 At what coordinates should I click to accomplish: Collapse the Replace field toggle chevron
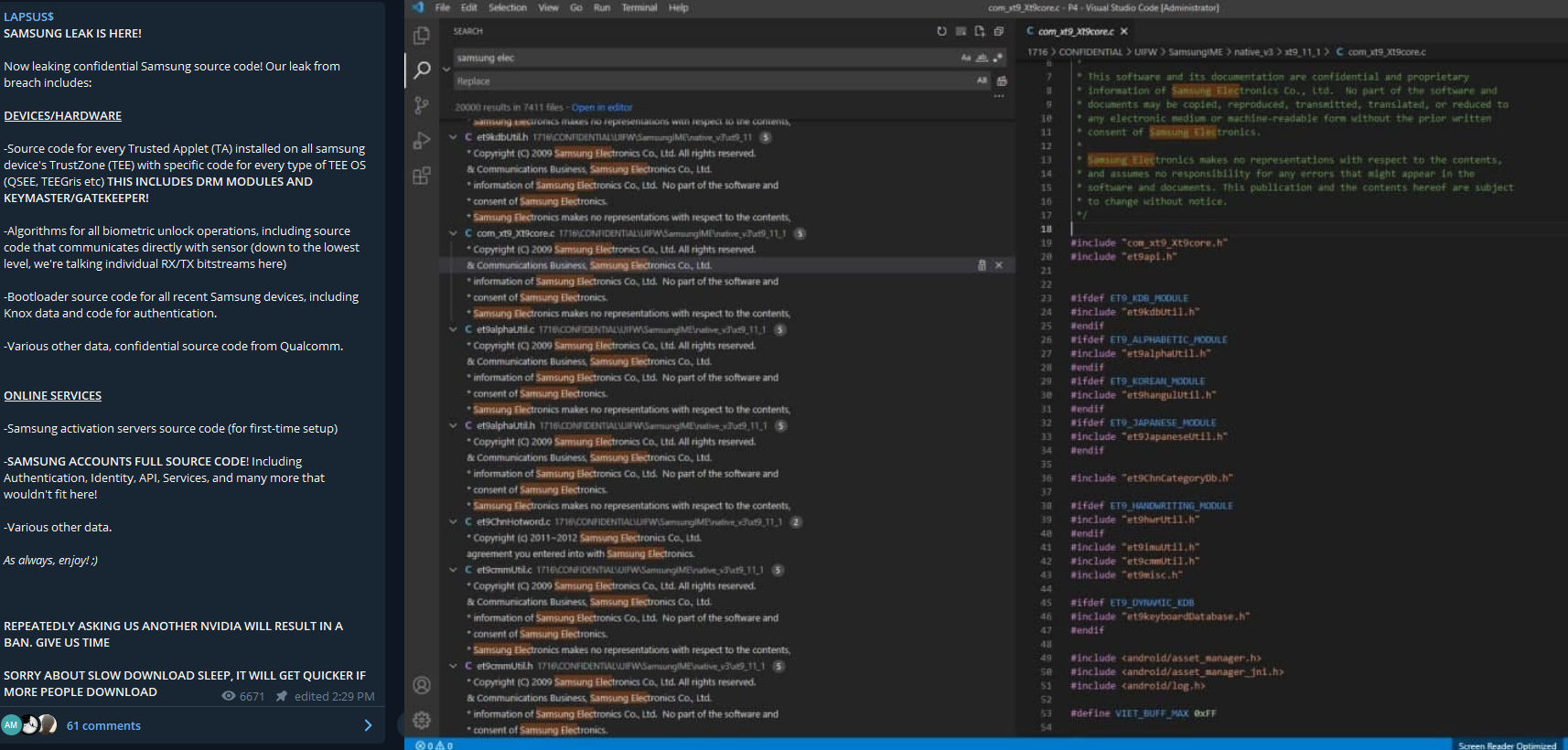[x=446, y=70]
